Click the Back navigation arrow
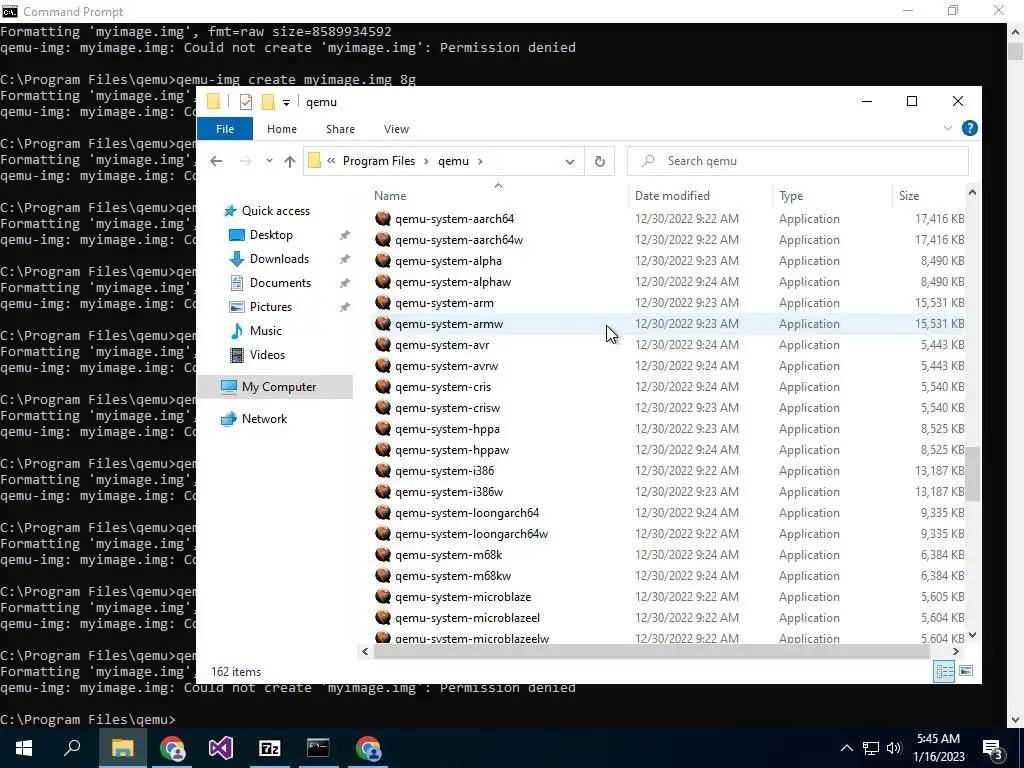Screen dimensions: 1024x768 click(x=216, y=161)
